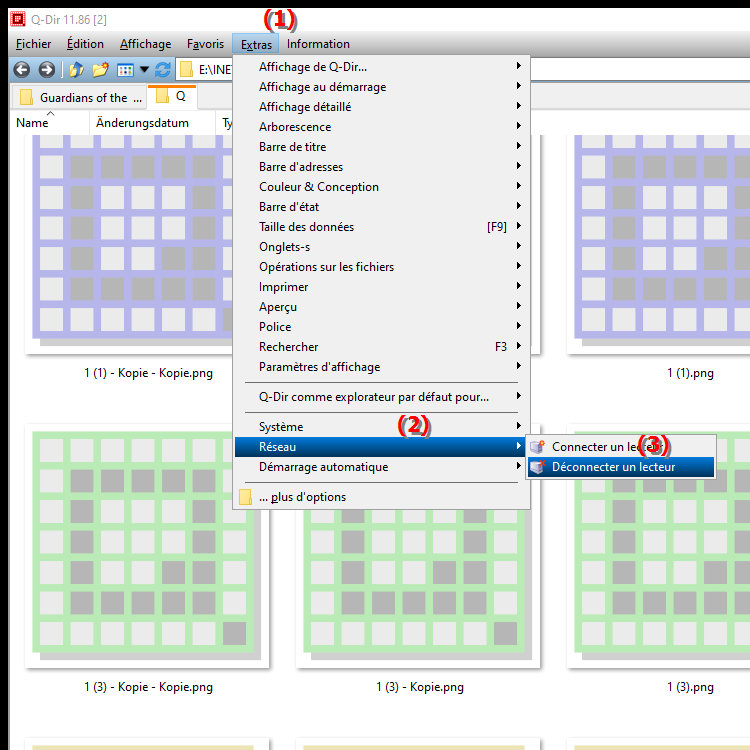Open the Favoris menu

(205, 44)
